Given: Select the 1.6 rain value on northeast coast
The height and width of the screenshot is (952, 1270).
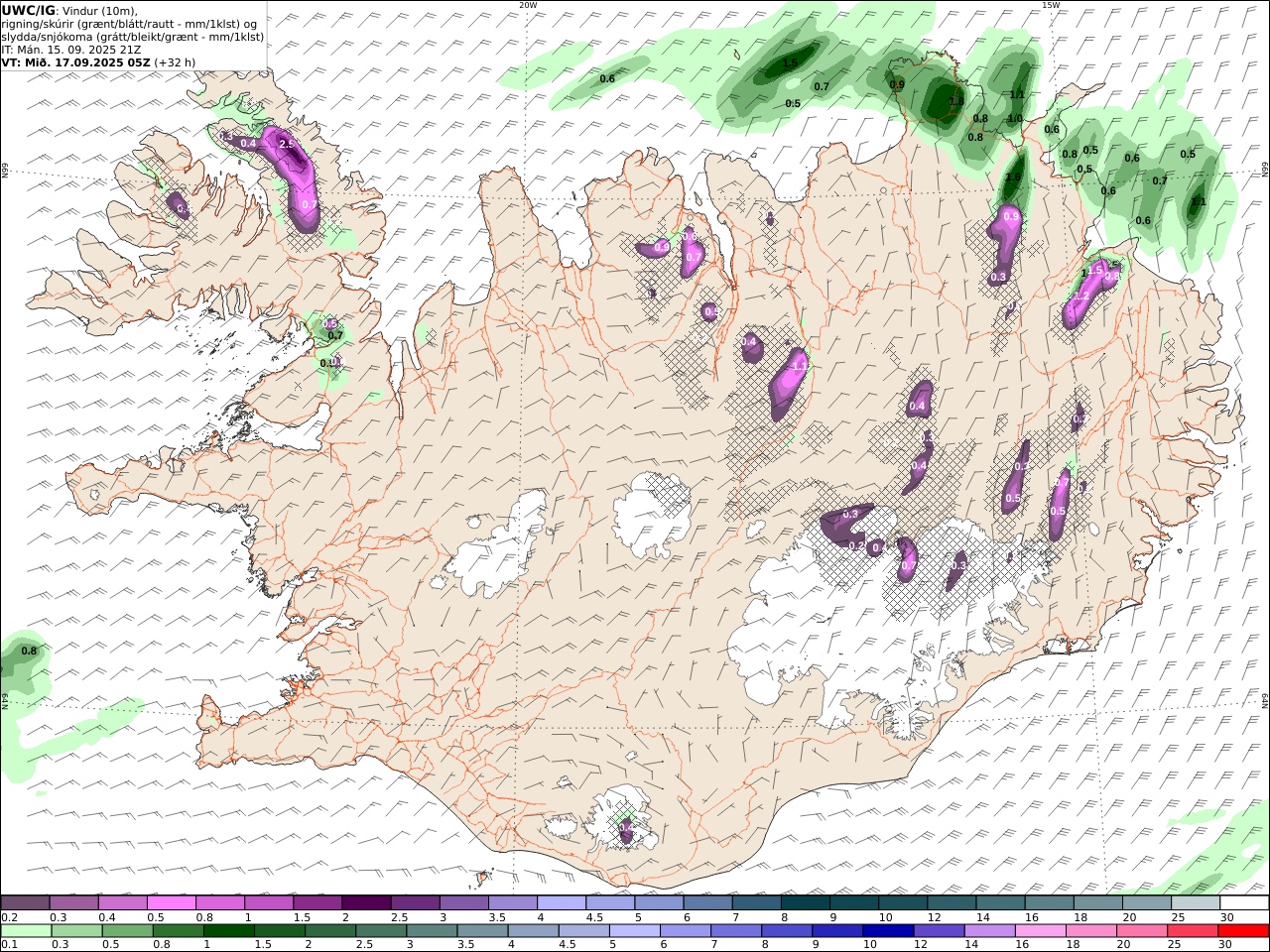Looking at the screenshot, I should point(1013,178).
